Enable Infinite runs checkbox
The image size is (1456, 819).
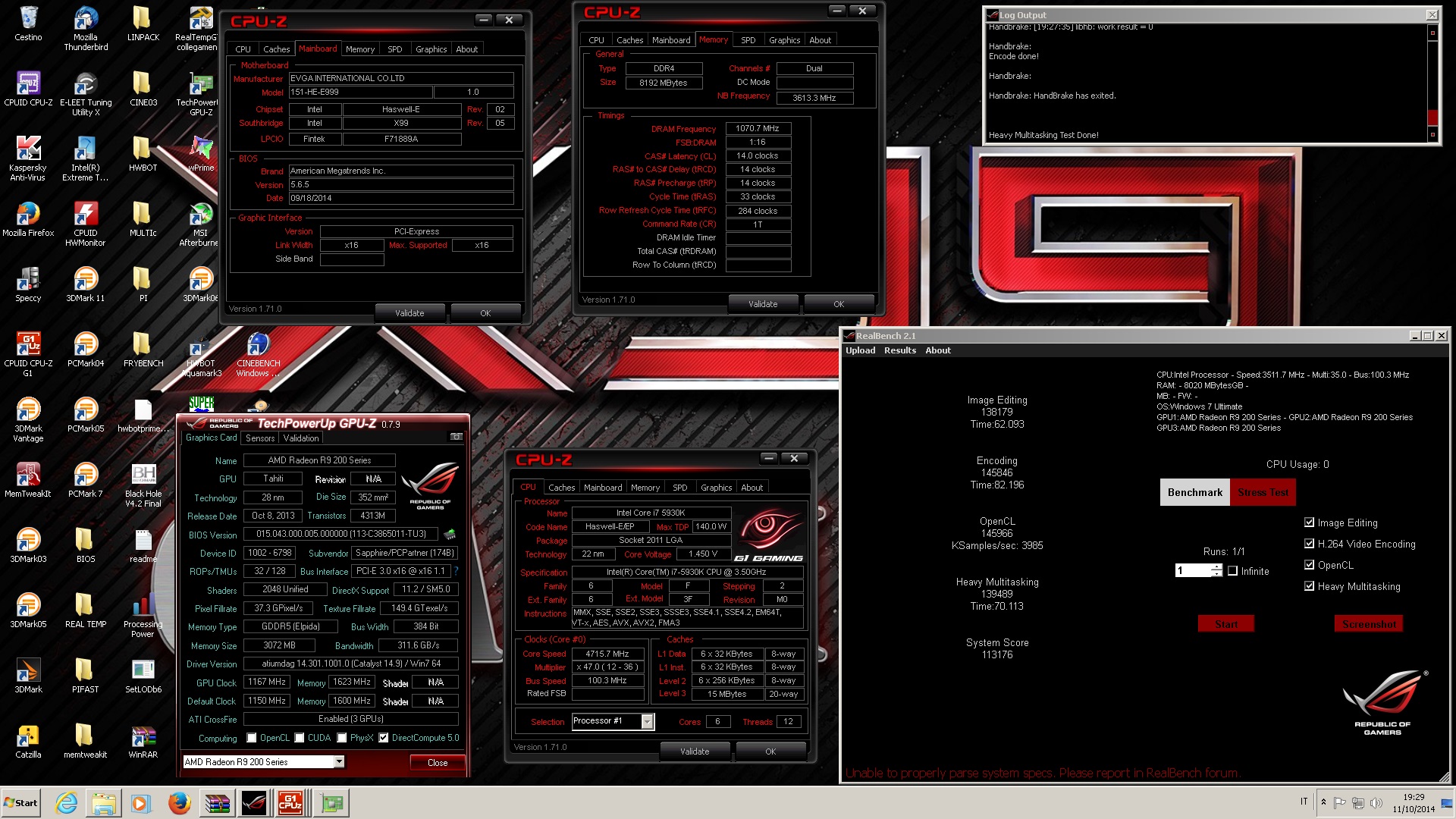(x=1232, y=571)
